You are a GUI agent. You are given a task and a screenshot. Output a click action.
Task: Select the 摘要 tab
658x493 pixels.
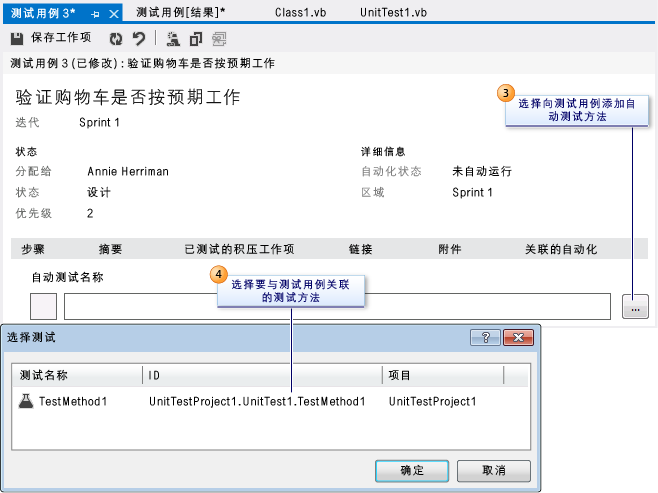point(110,249)
